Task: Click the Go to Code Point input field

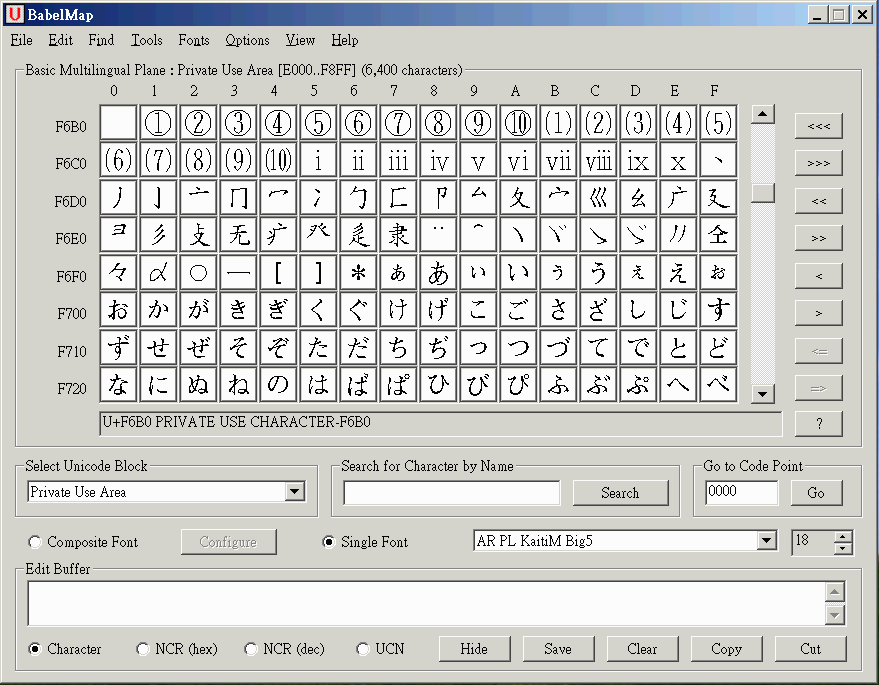Action: click(741, 493)
